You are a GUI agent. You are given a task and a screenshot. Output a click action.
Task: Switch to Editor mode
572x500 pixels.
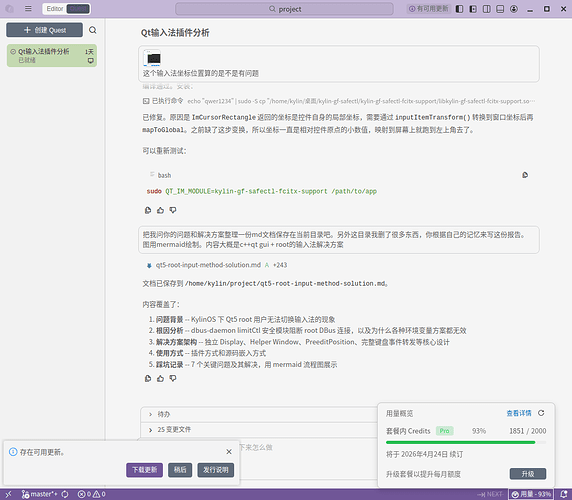pos(55,9)
